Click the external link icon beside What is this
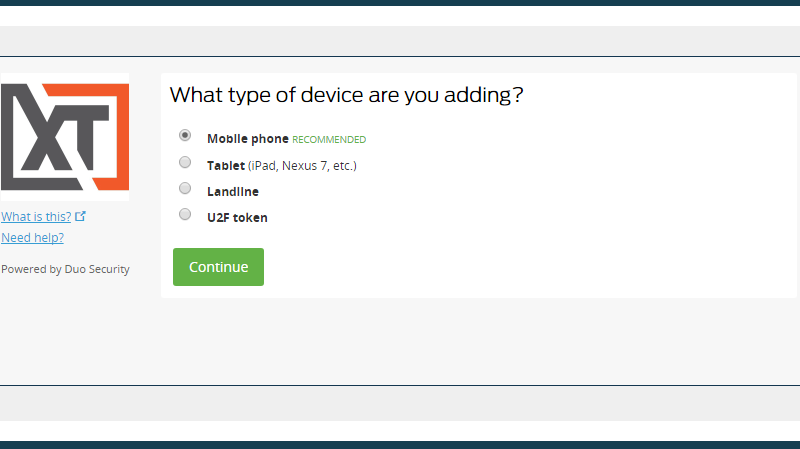Viewport: 800px width, 449px height. (81, 216)
